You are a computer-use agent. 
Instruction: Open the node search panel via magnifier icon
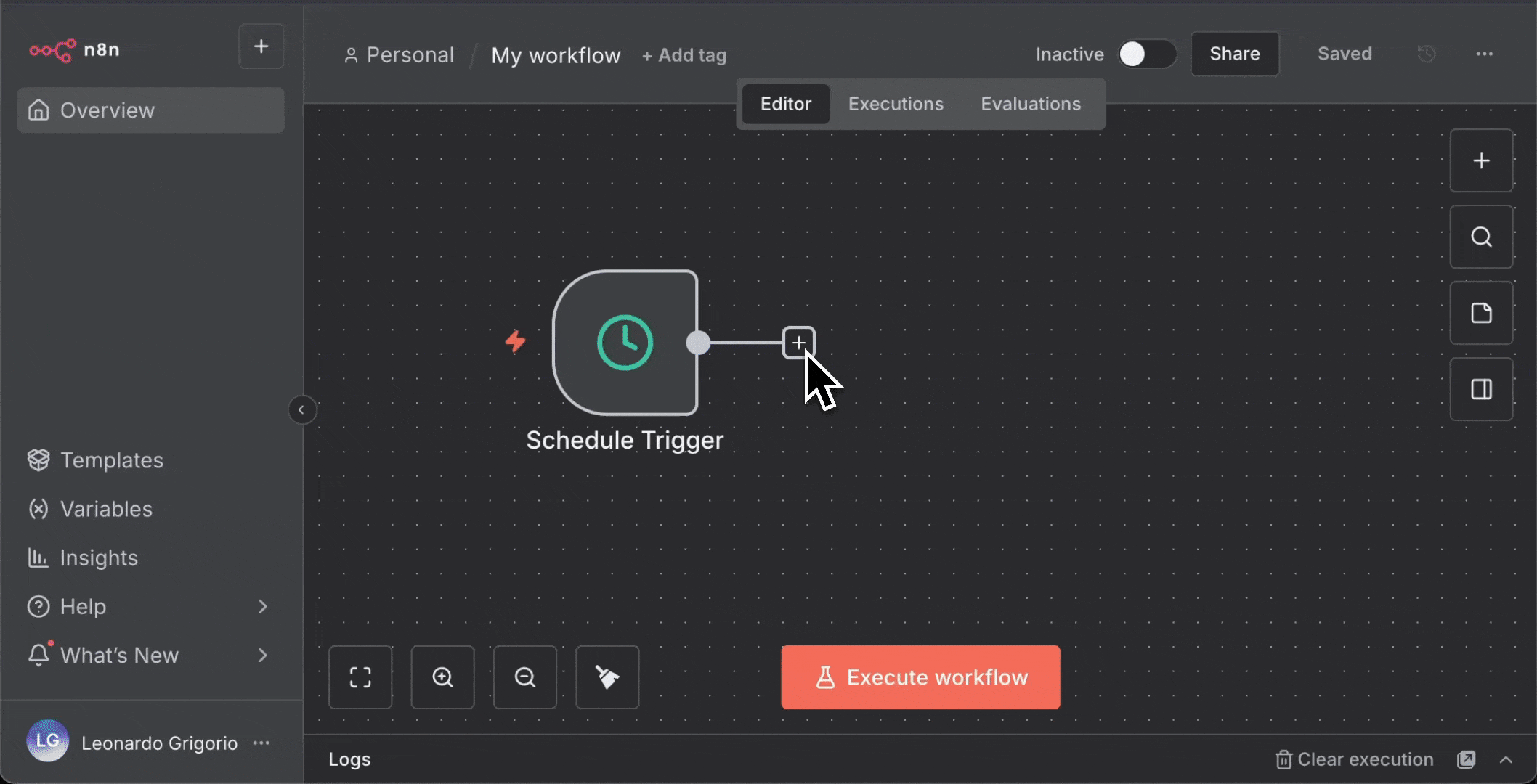point(1481,237)
